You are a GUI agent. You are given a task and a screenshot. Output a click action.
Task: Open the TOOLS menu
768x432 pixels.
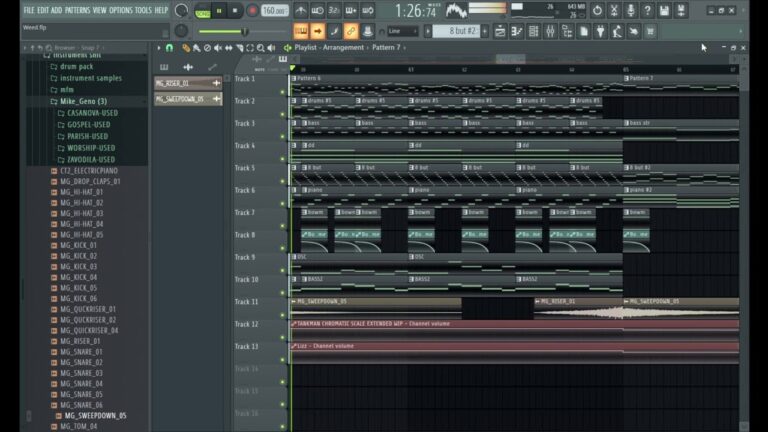(143, 10)
